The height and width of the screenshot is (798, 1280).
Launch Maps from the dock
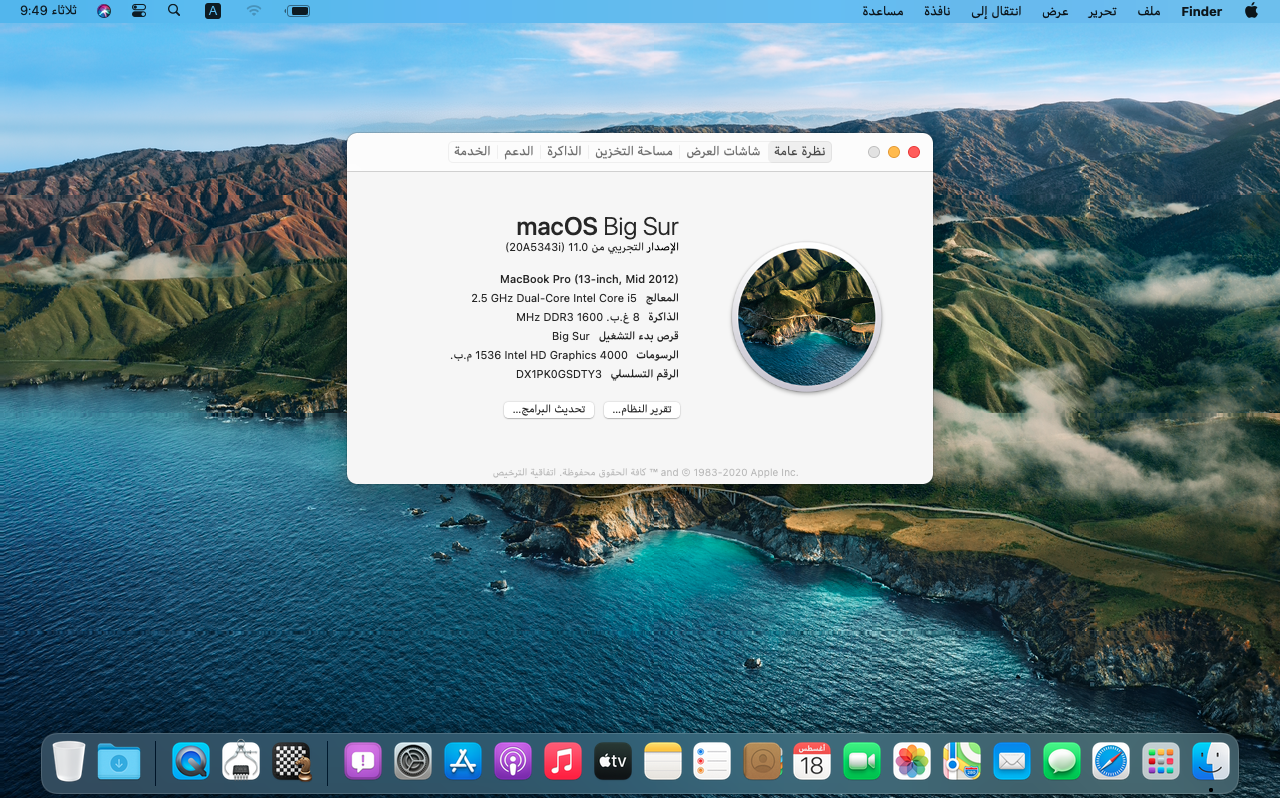(x=962, y=761)
